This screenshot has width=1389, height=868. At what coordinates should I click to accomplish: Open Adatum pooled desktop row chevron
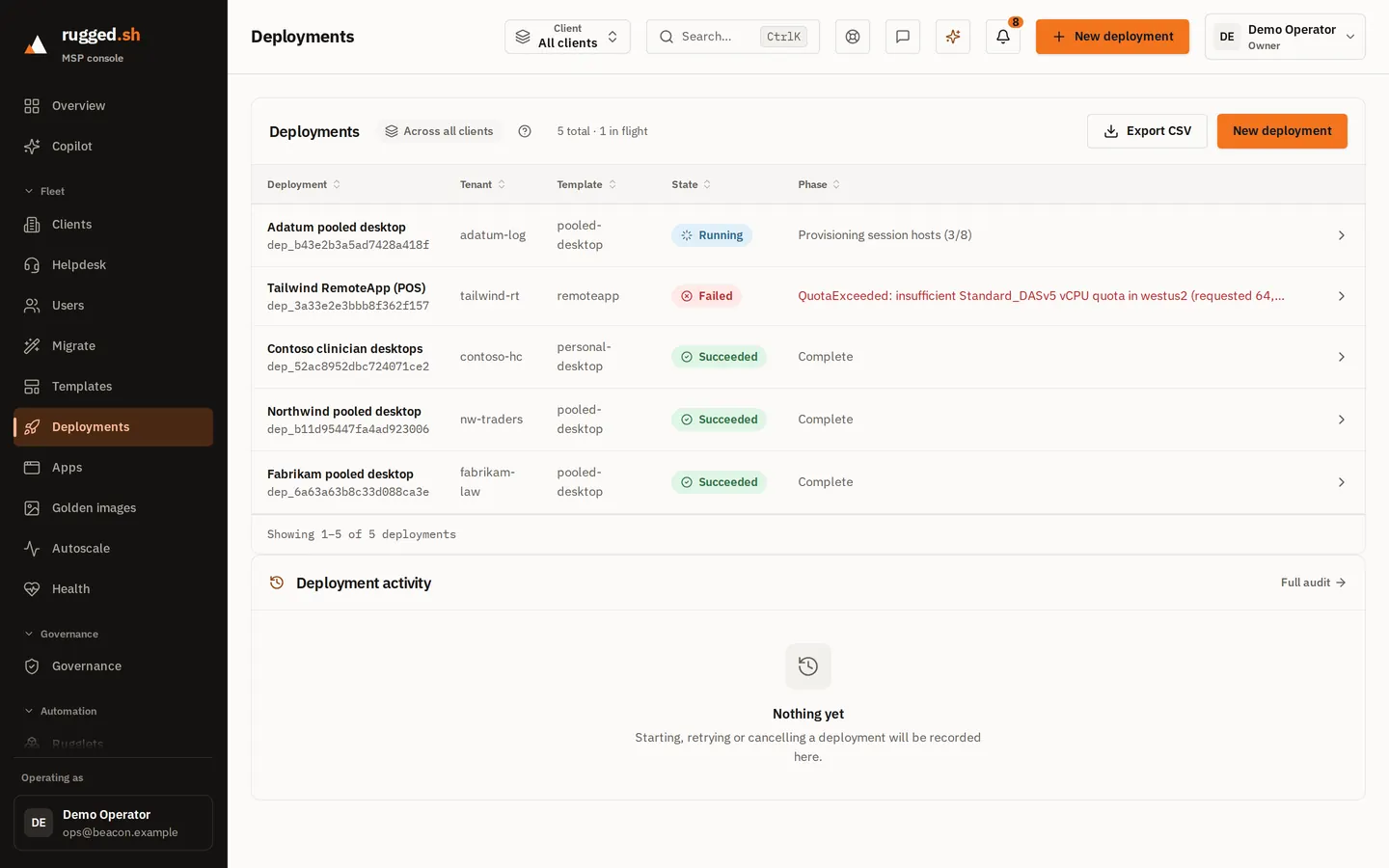1341,235
